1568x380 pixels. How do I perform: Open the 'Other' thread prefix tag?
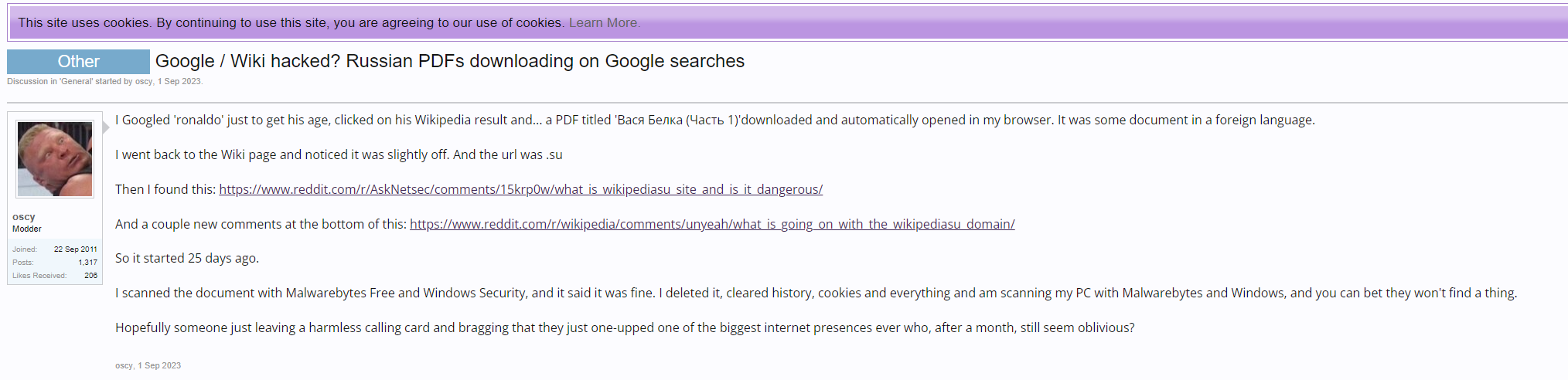[78, 62]
